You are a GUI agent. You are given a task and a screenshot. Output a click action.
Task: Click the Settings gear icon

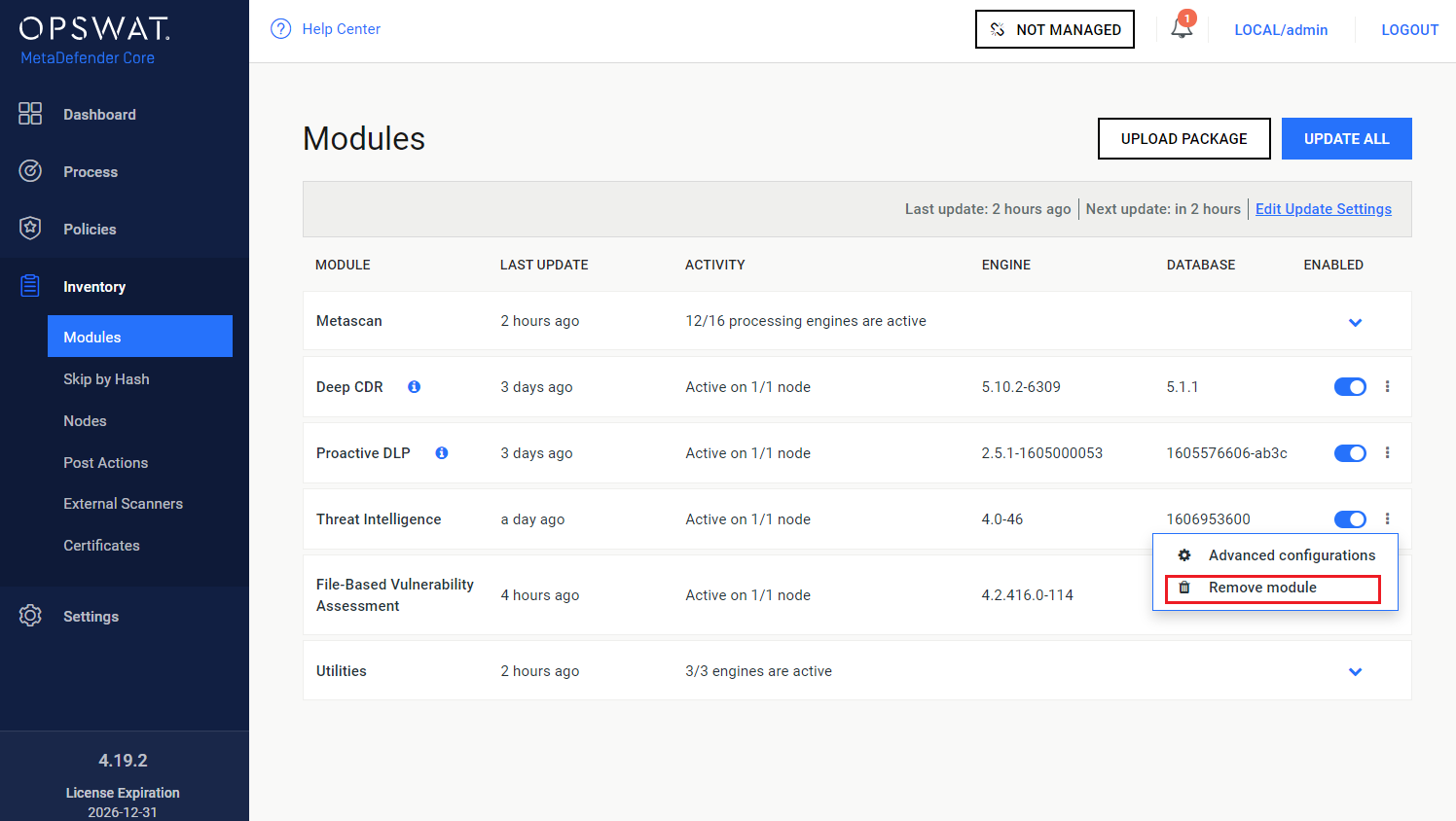point(30,616)
